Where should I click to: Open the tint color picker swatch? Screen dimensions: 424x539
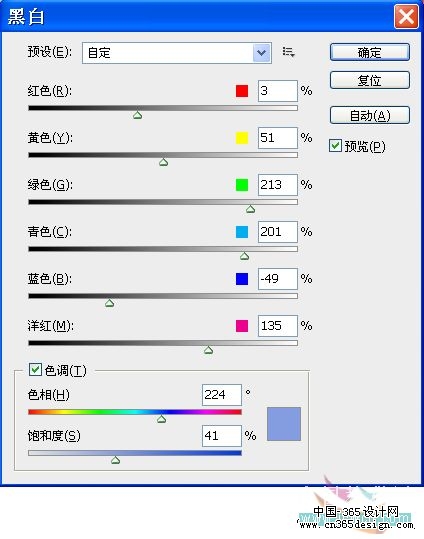(284, 424)
